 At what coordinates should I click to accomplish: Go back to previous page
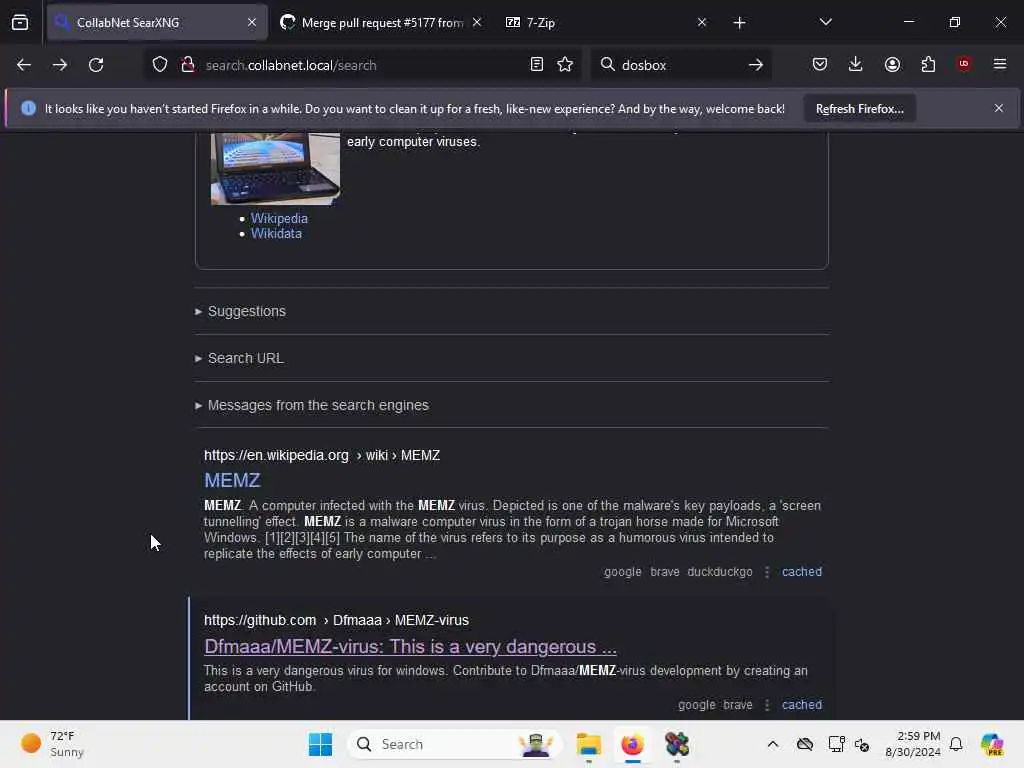pyautogui.click(x=24, y=65)
